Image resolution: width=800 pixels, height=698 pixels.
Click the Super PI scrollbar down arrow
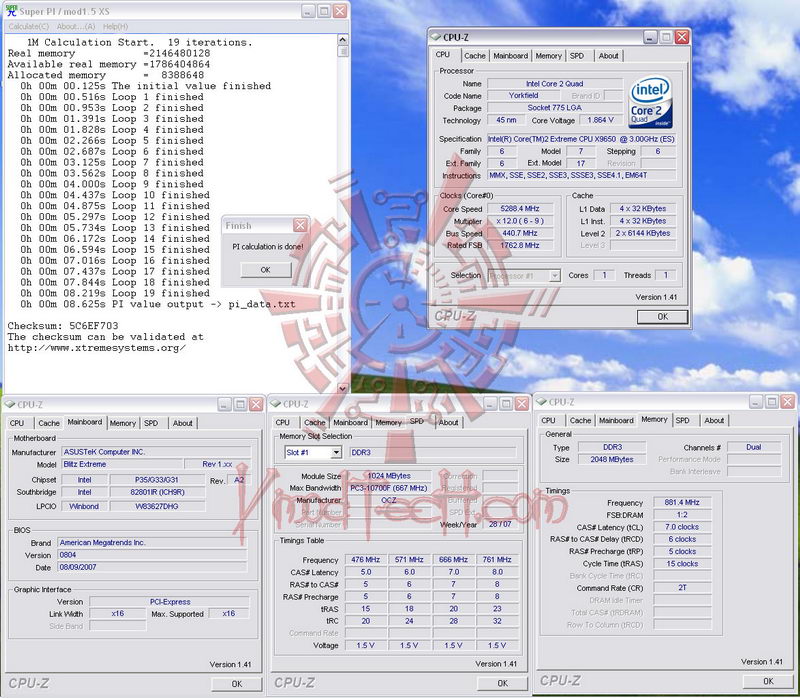pos(343,388)
